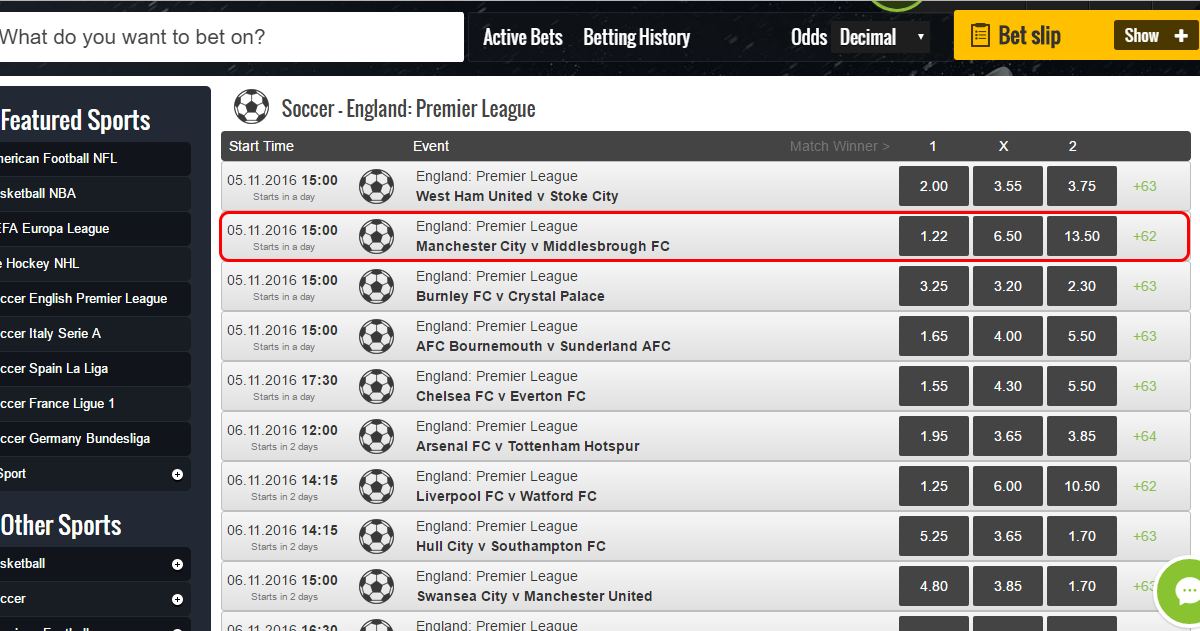Open Betting History
The image size is (1200, 631).
pyautogui.click(x=637, y=38)
